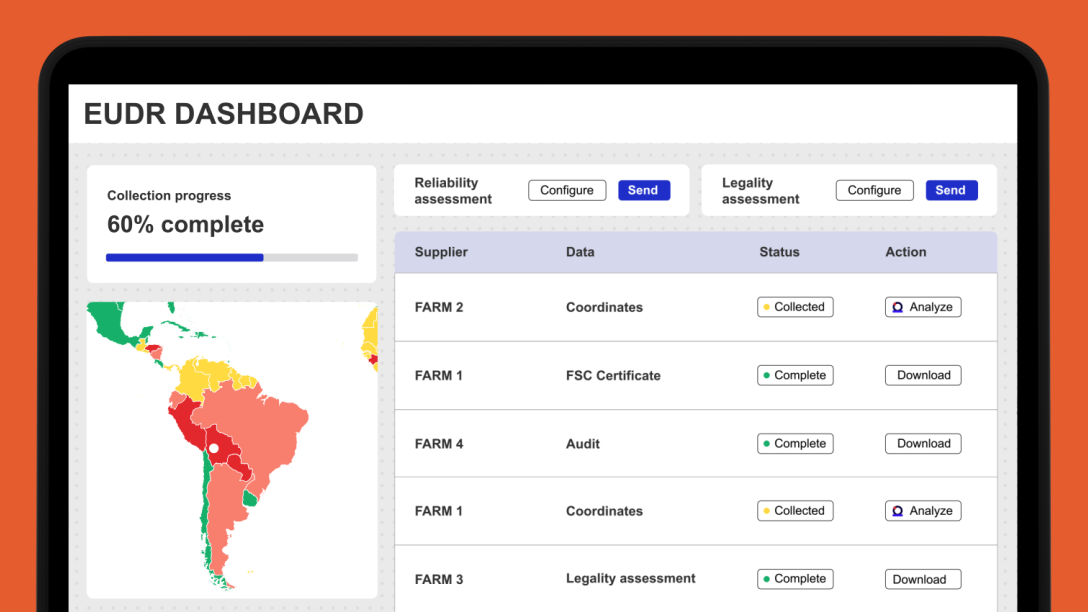This screenshot has width=1088, height=612.
Task: Click the magnifier icon on FARM 2's Analyze button
Action: [x=898, y=307]
